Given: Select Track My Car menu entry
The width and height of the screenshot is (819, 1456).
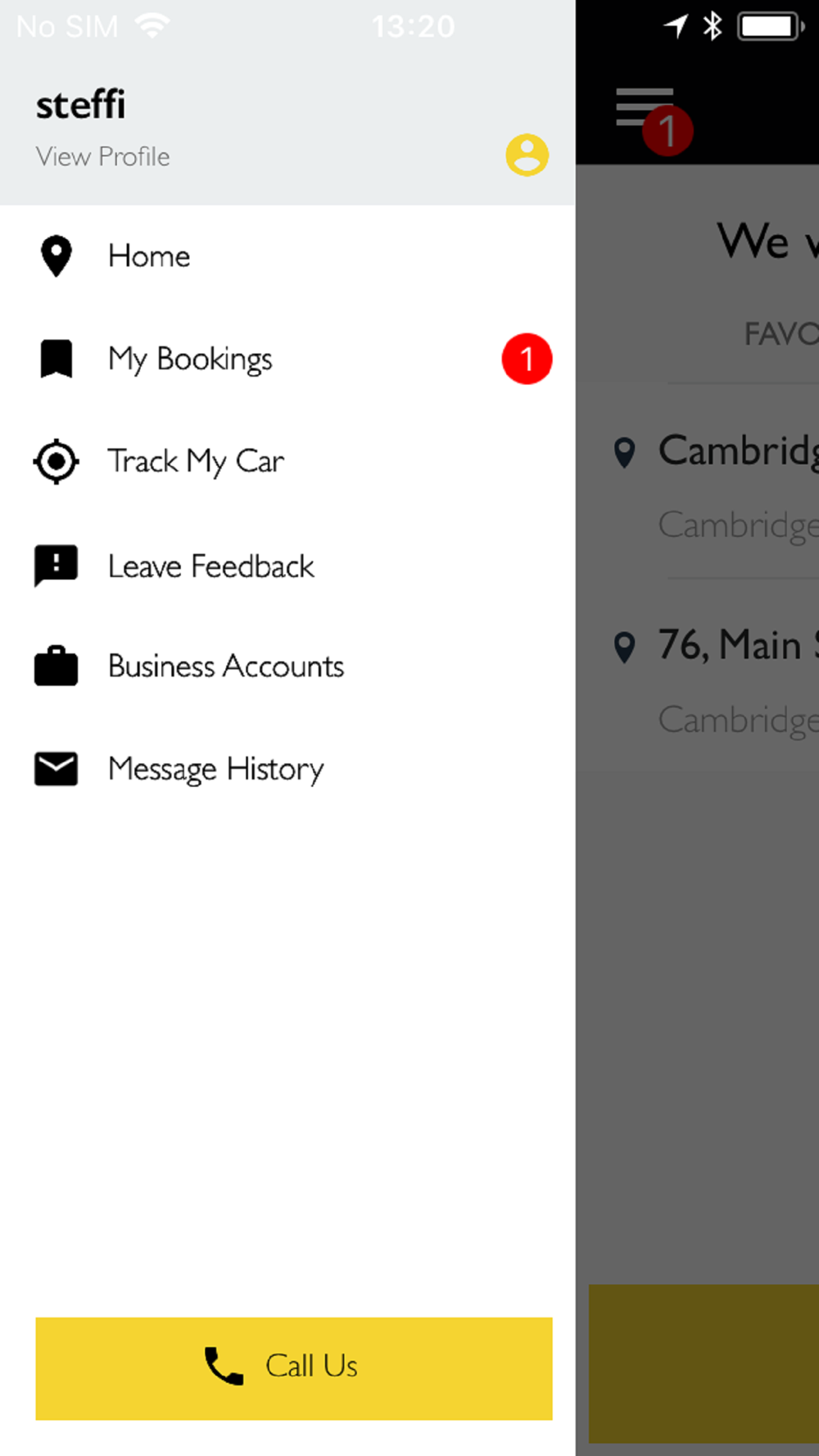Looking at the screenshot, I should pyautogui.click(x=196, y=461).
